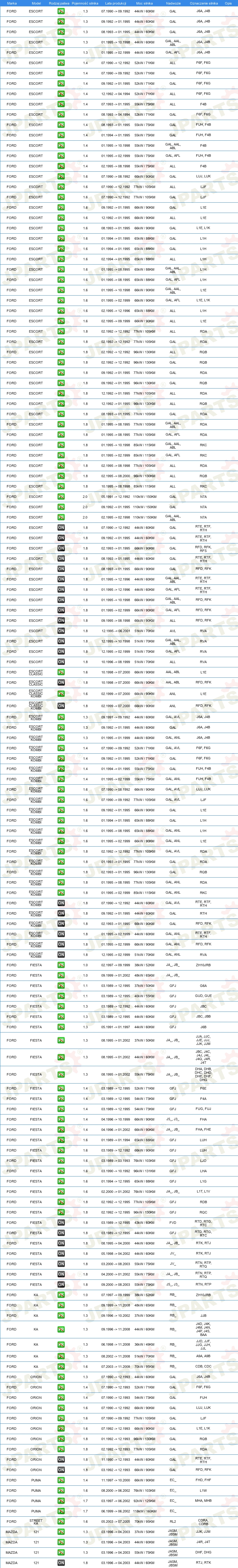Click fuel icon in Fiesta F6E row
Viewport: 238px width, 1568px height.
[x=61, y=1088]
